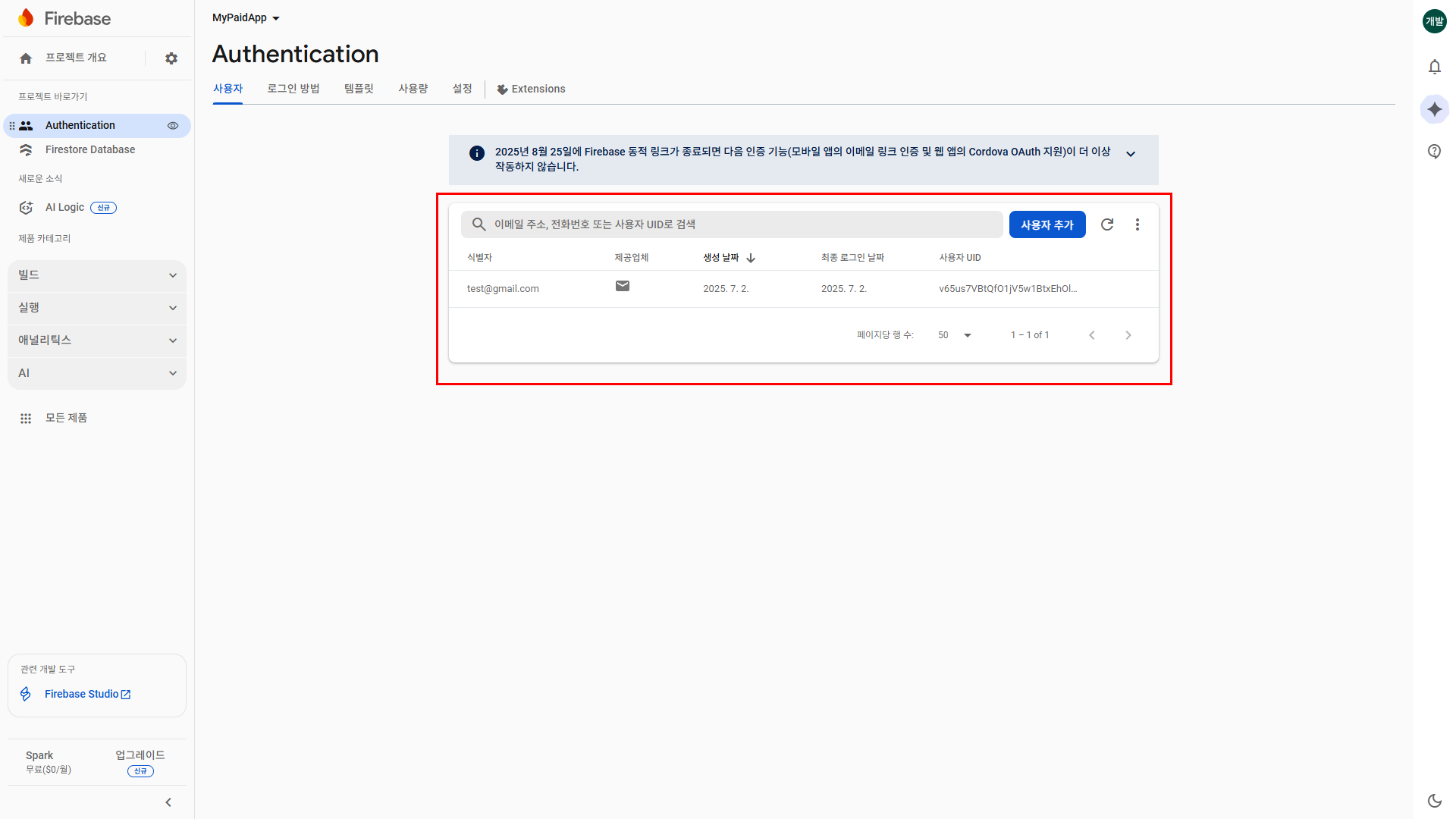Expand the Dynamic Links notice banner
Screen dimensions: 1456x819
click(1130, 154)
